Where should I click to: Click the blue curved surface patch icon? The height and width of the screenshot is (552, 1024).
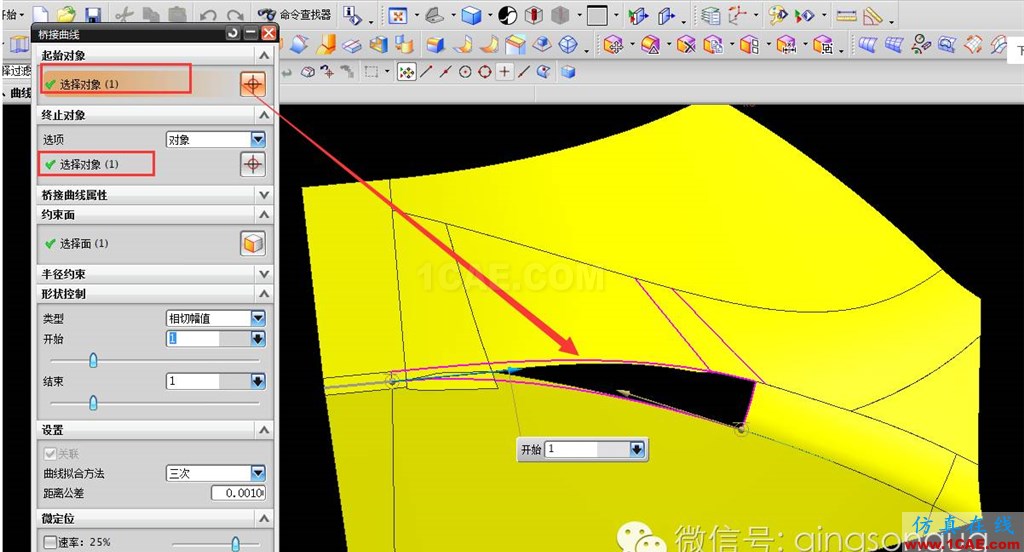click(x=867, y=44)
